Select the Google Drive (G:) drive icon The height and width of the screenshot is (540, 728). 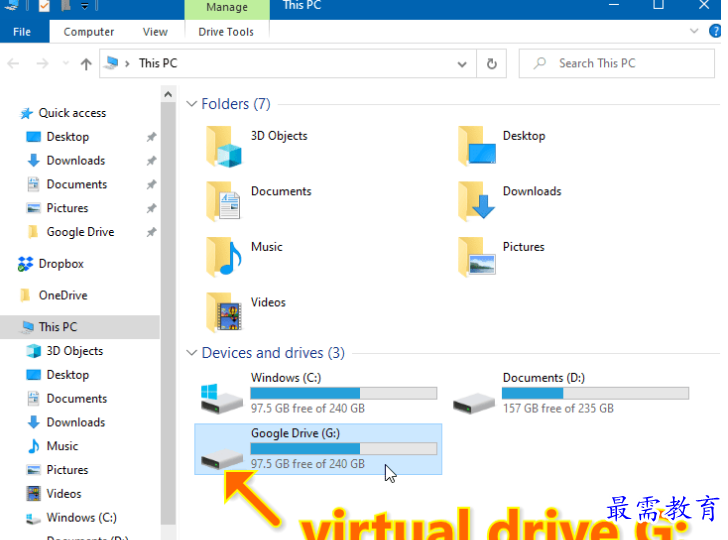pyautogui.click(x=221, y=459)
